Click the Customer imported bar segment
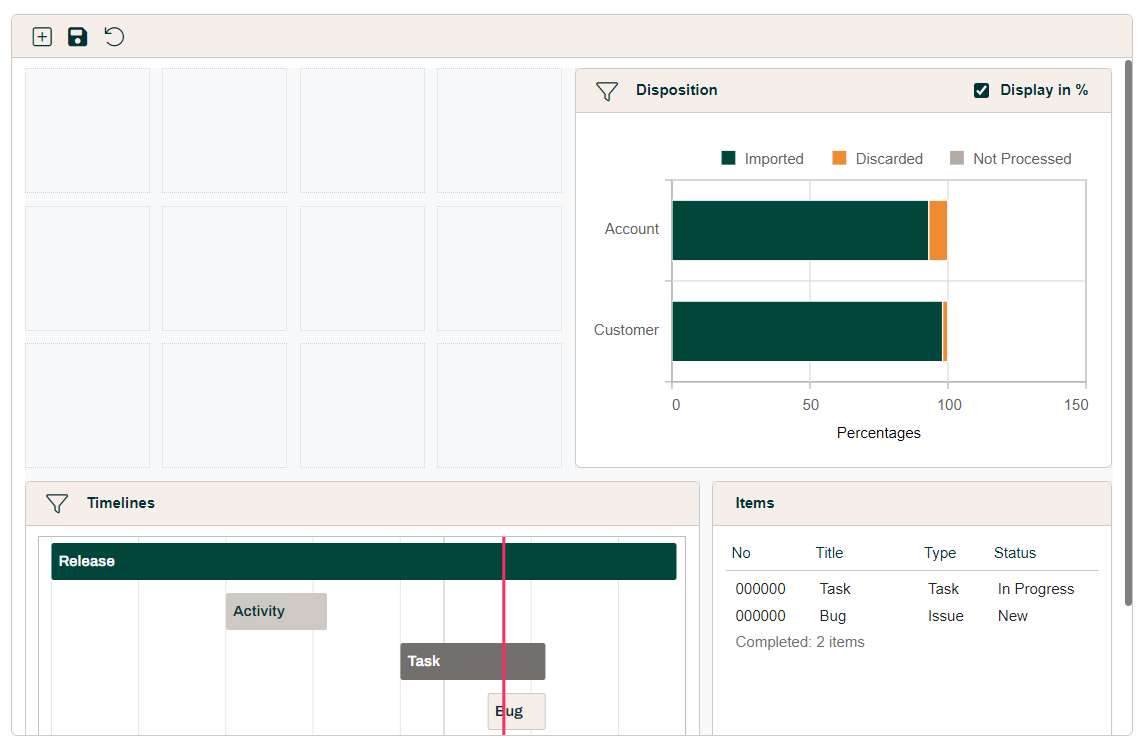The height and width of the screenshot is (746, 1142). [x=806, y=331]
